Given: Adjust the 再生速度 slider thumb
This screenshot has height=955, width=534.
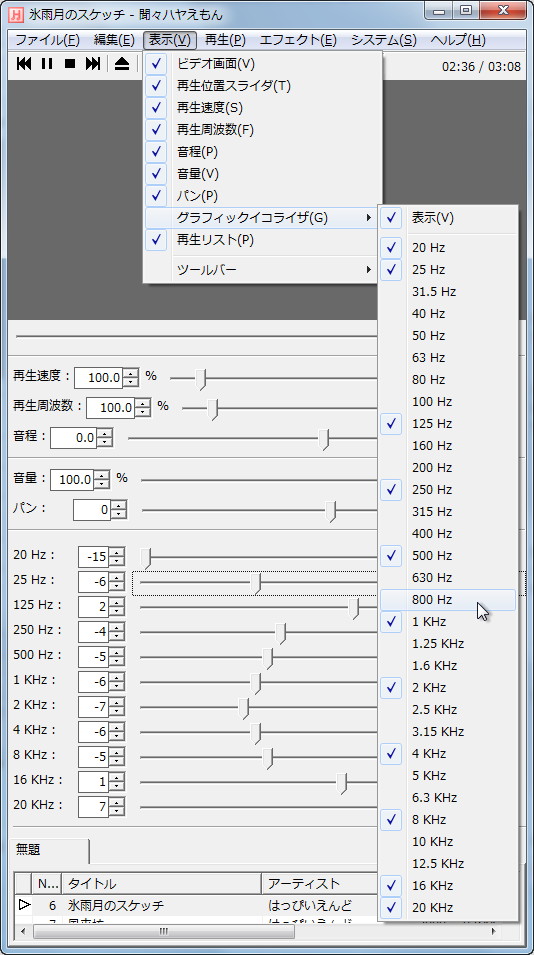Looking at the screenshot, I should 202,378.
